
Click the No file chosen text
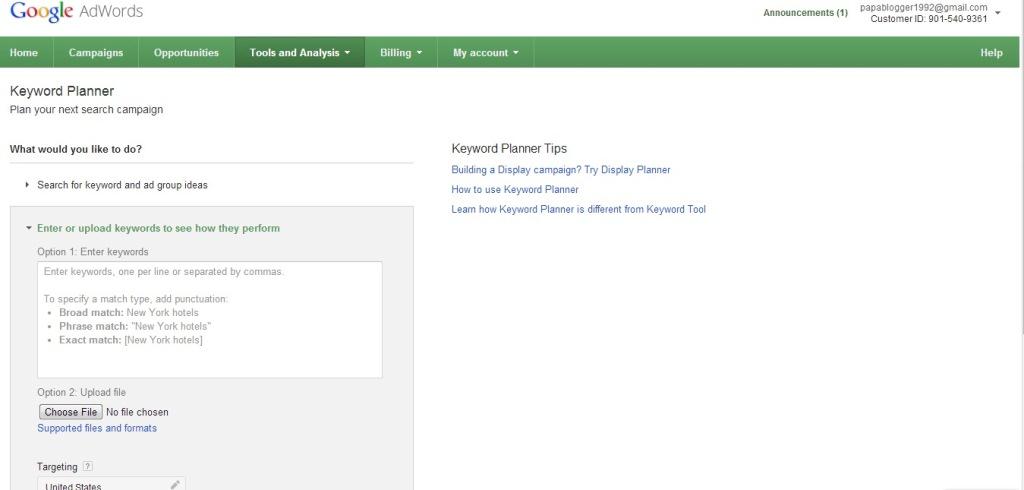pos(137,412)
